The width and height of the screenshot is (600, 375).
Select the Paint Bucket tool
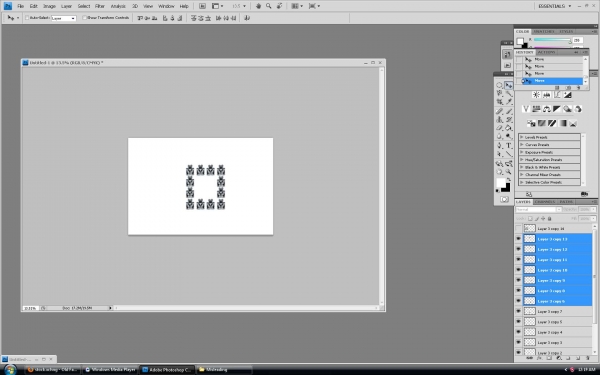[509, 128]
